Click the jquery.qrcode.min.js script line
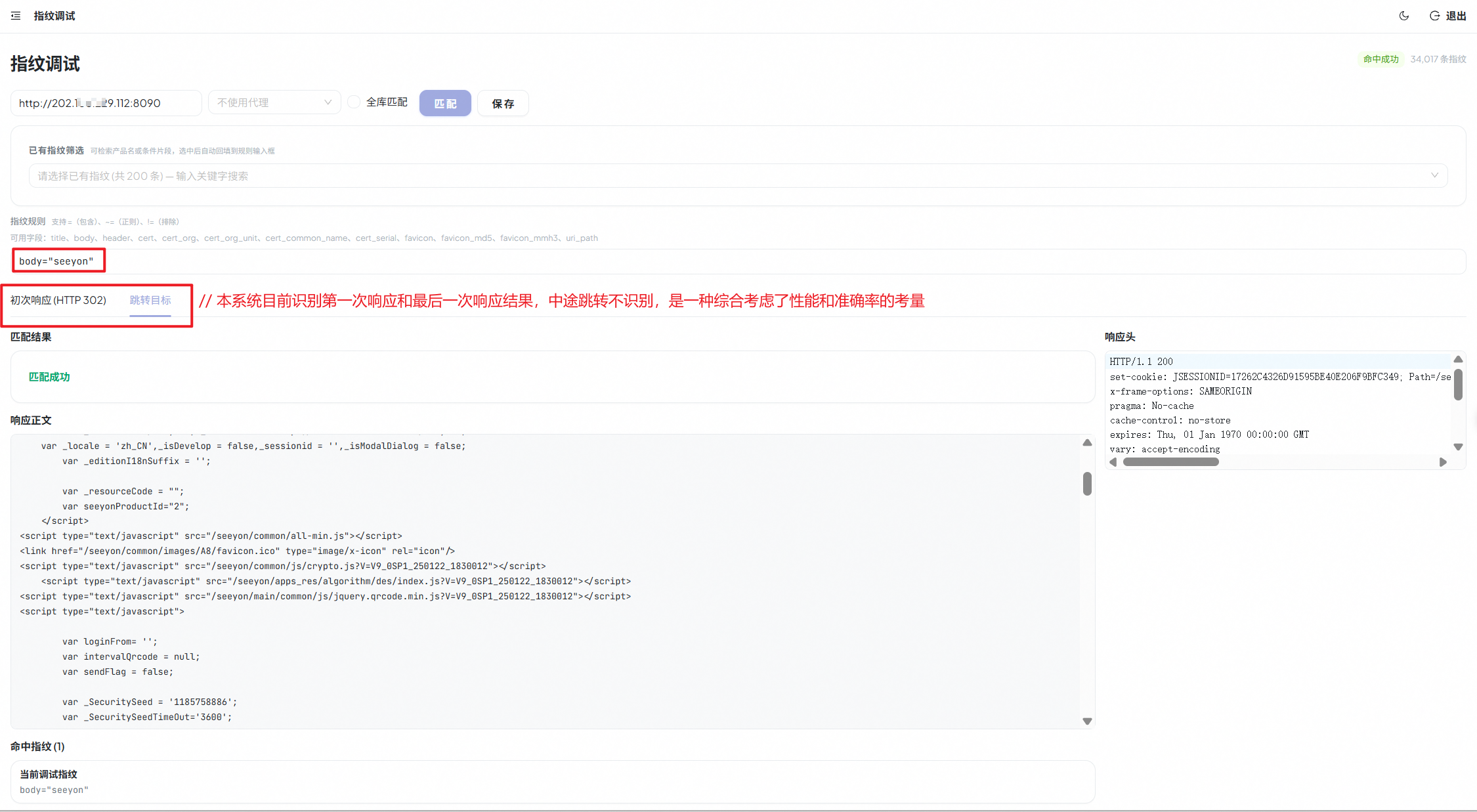This screenshot has width=1477, height=812. point(326,596)
